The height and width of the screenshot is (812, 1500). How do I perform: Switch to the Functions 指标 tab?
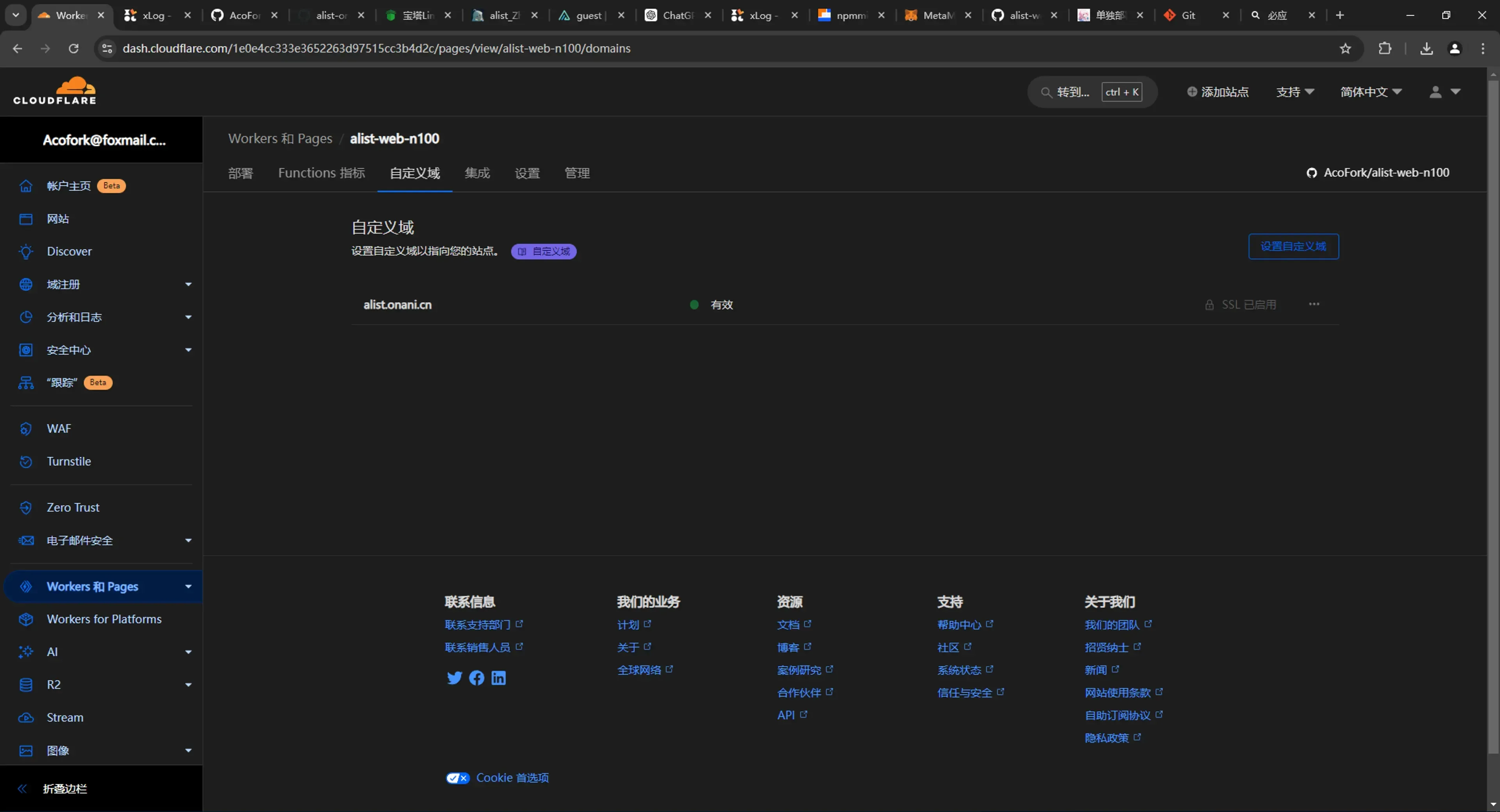click(x=321, y=173)
